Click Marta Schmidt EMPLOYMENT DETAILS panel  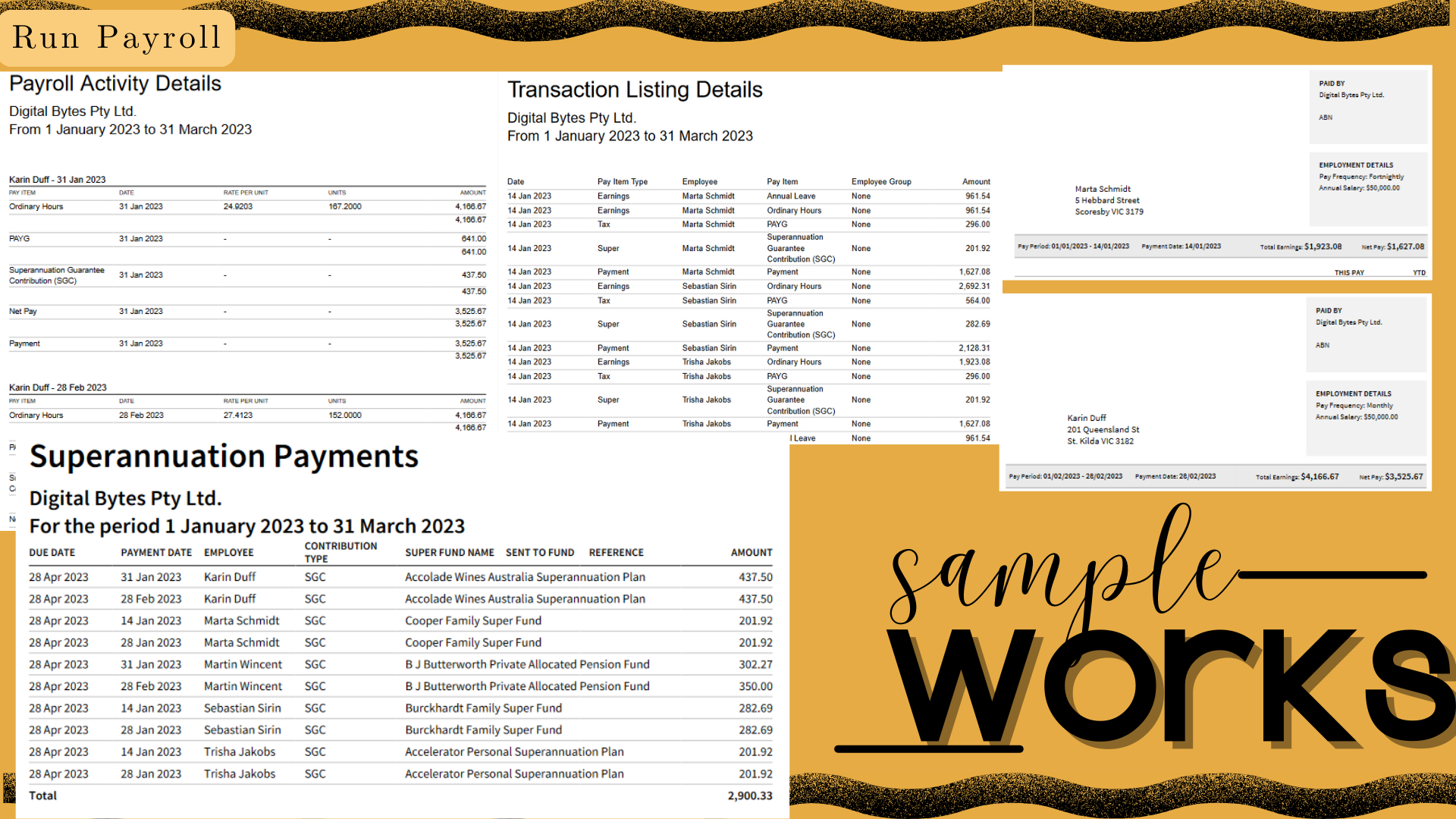click(x=1367, y=188)
